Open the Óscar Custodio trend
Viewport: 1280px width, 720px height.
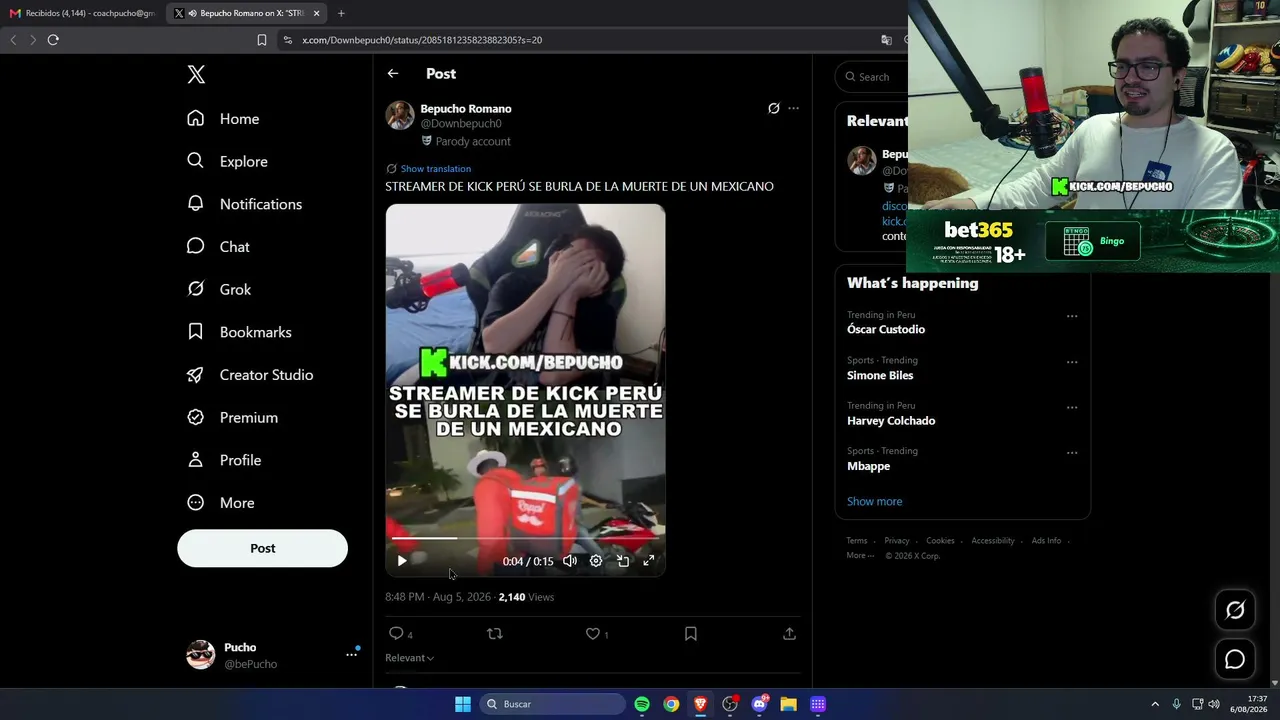click(886, 329)
